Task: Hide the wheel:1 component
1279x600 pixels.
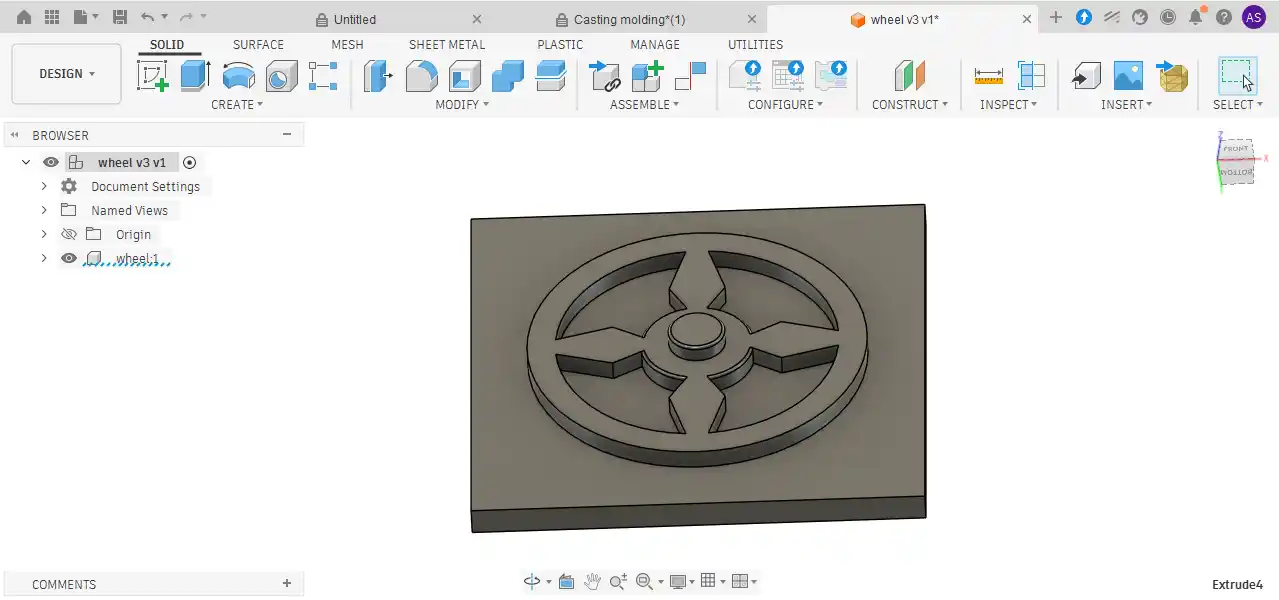Action: [69, 258]
